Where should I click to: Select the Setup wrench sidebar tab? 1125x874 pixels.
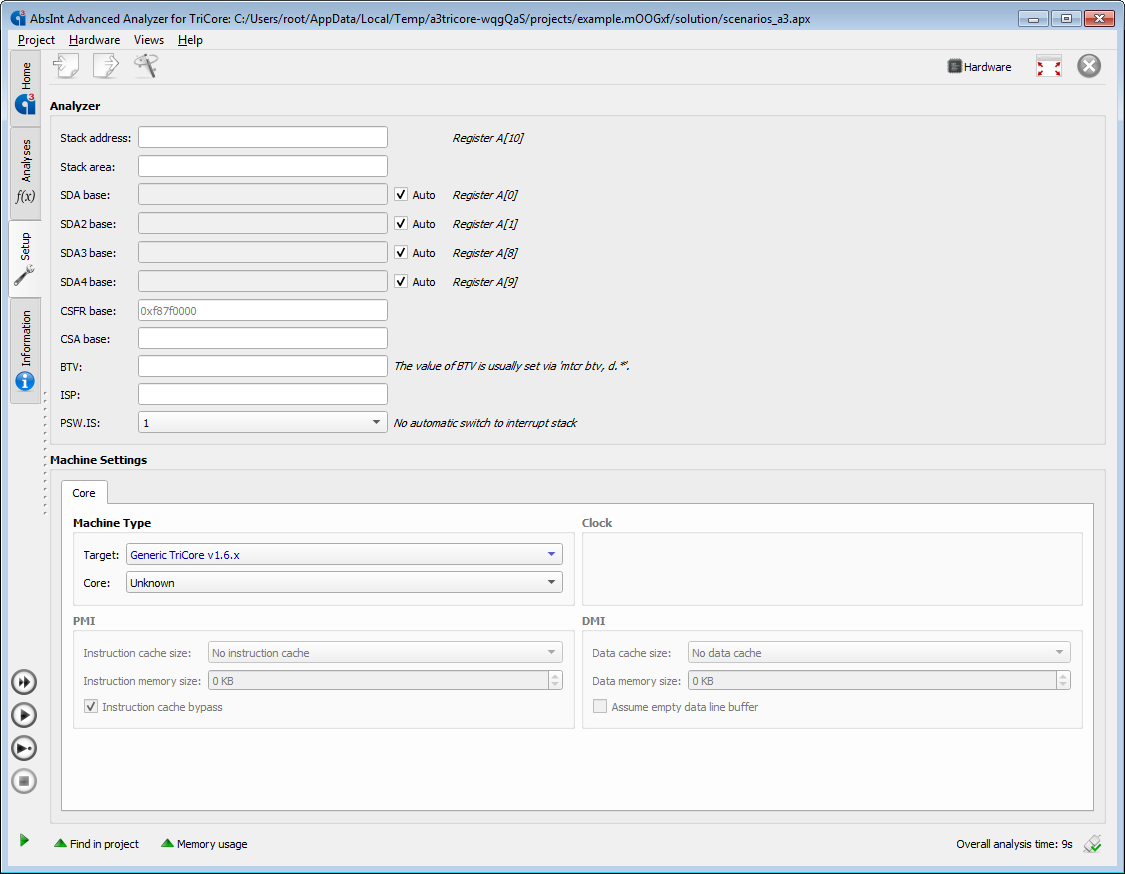[25, 258]
